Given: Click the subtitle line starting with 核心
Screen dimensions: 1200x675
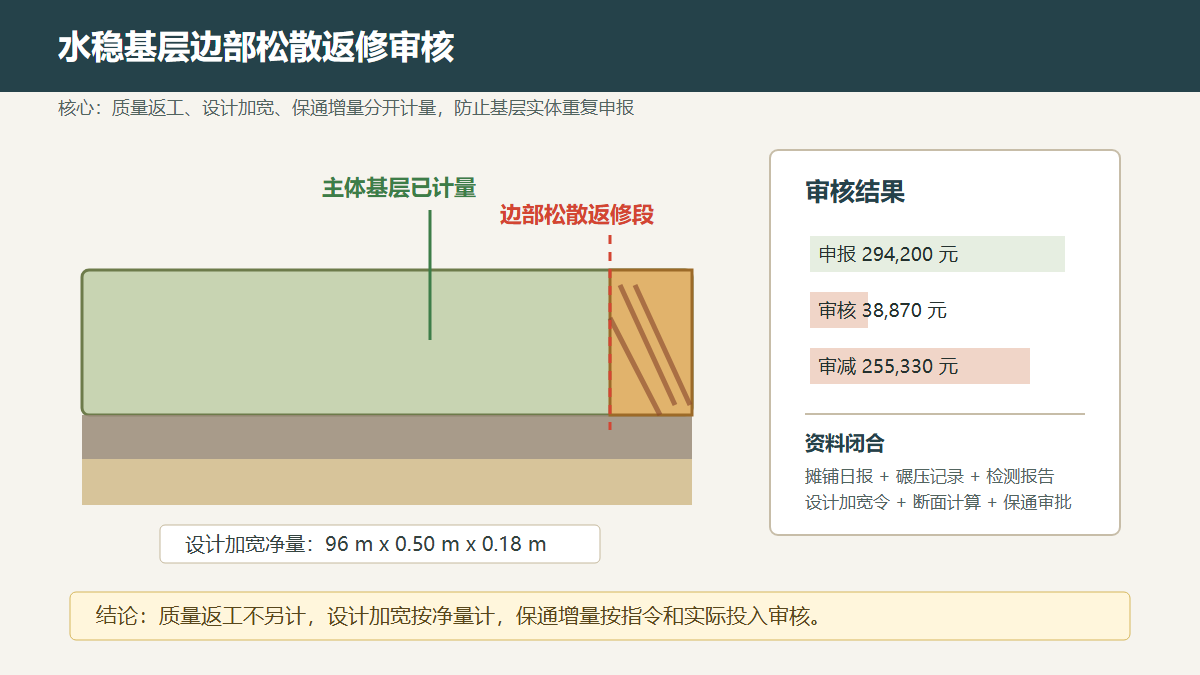Looking at the screenshot, I should 346,108.
